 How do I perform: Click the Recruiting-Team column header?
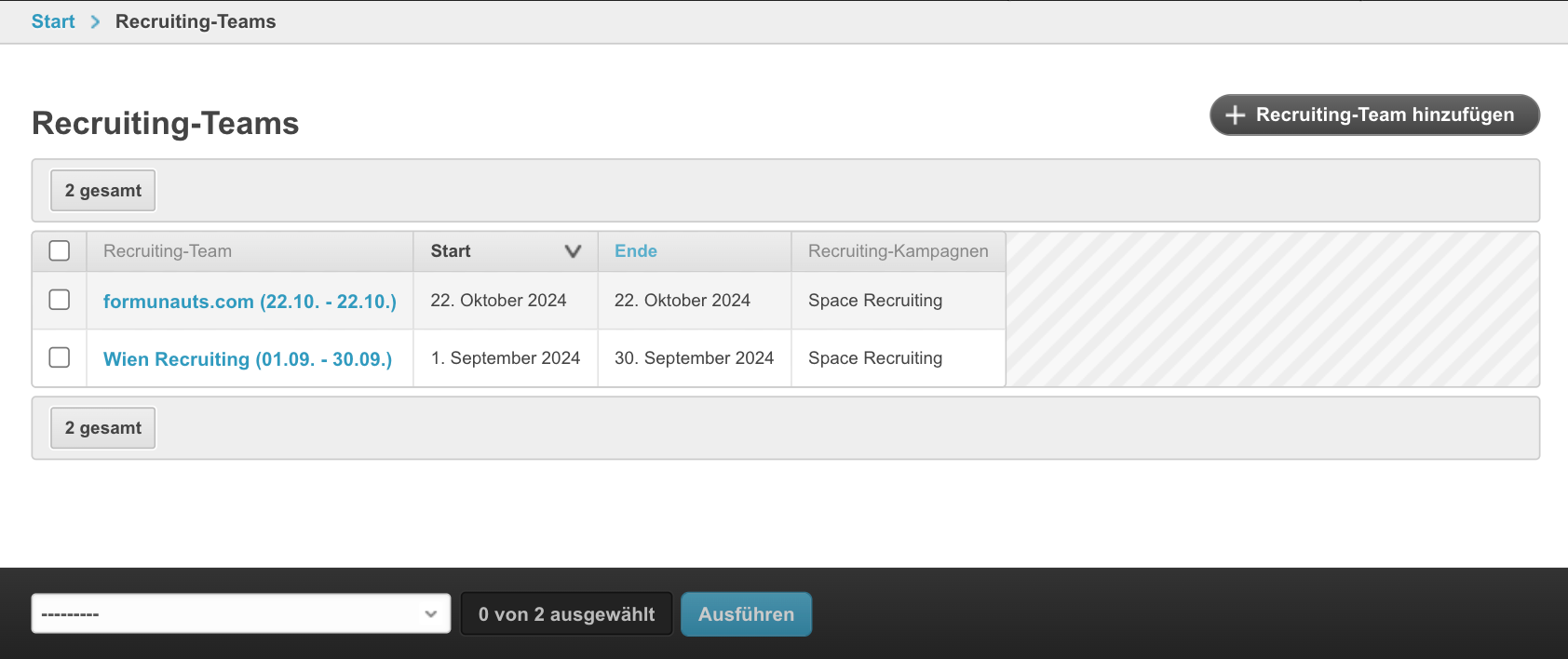point(168,251)
